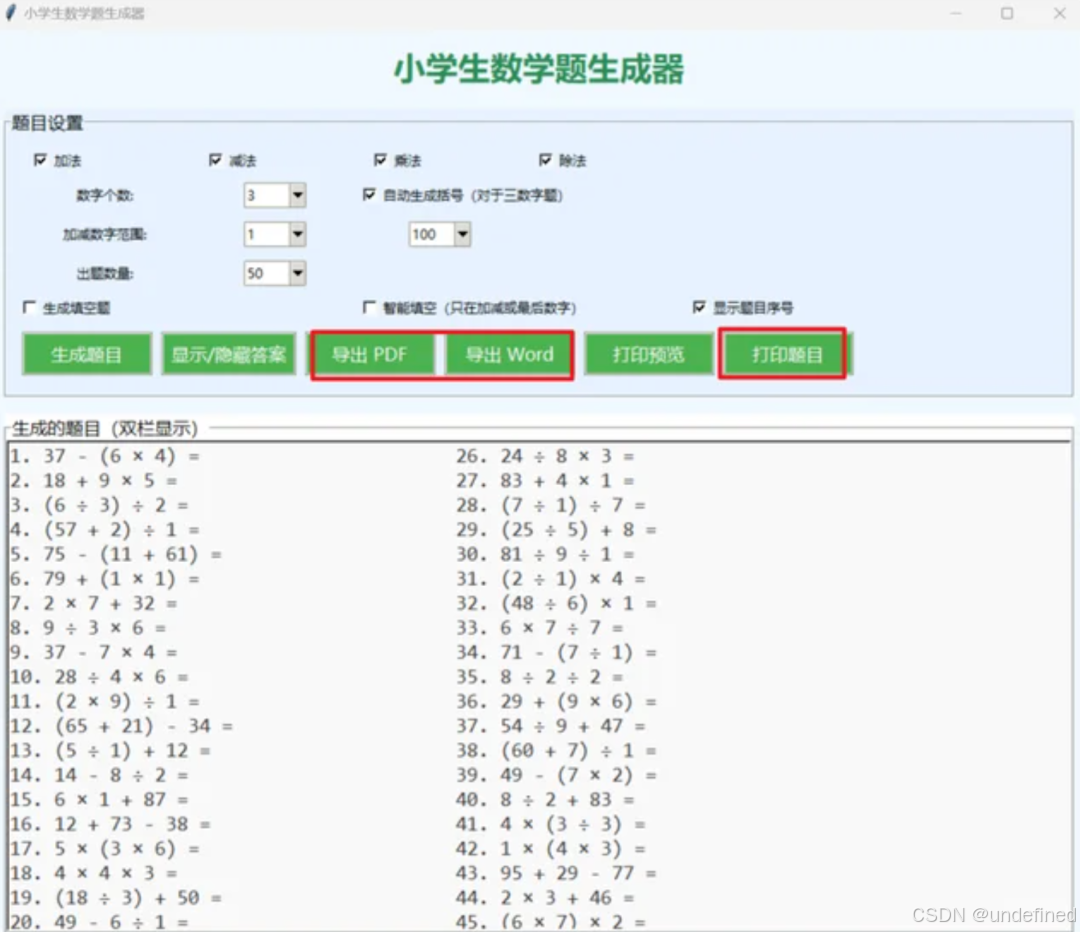Enable the 生成填空题 fill-in-blank option
The height and width of the screenshot is (932, 1080).
[x=29, y=308]
